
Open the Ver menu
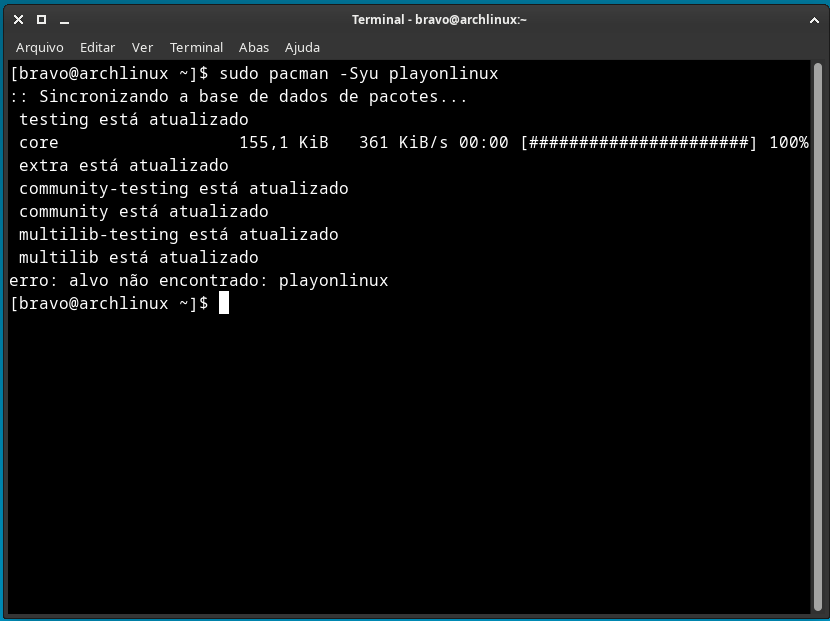(x=142, y=48)
